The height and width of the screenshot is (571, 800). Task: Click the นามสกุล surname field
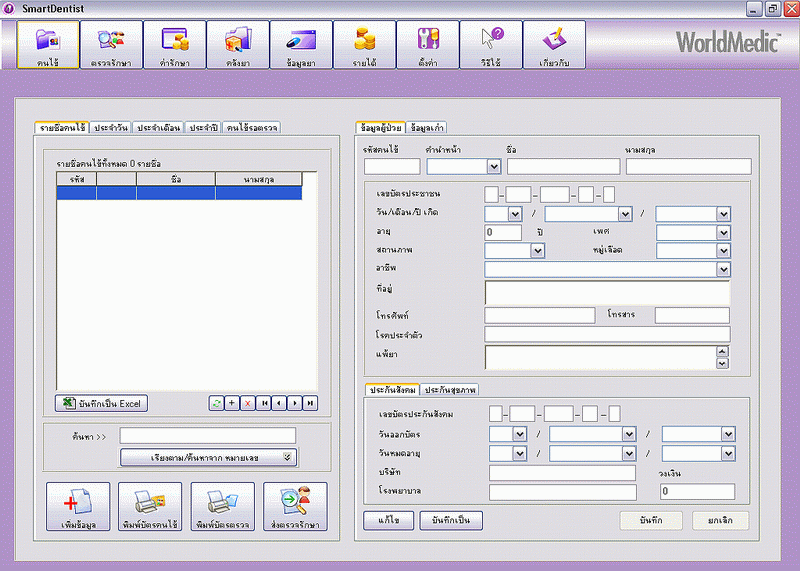coord(689,166)
